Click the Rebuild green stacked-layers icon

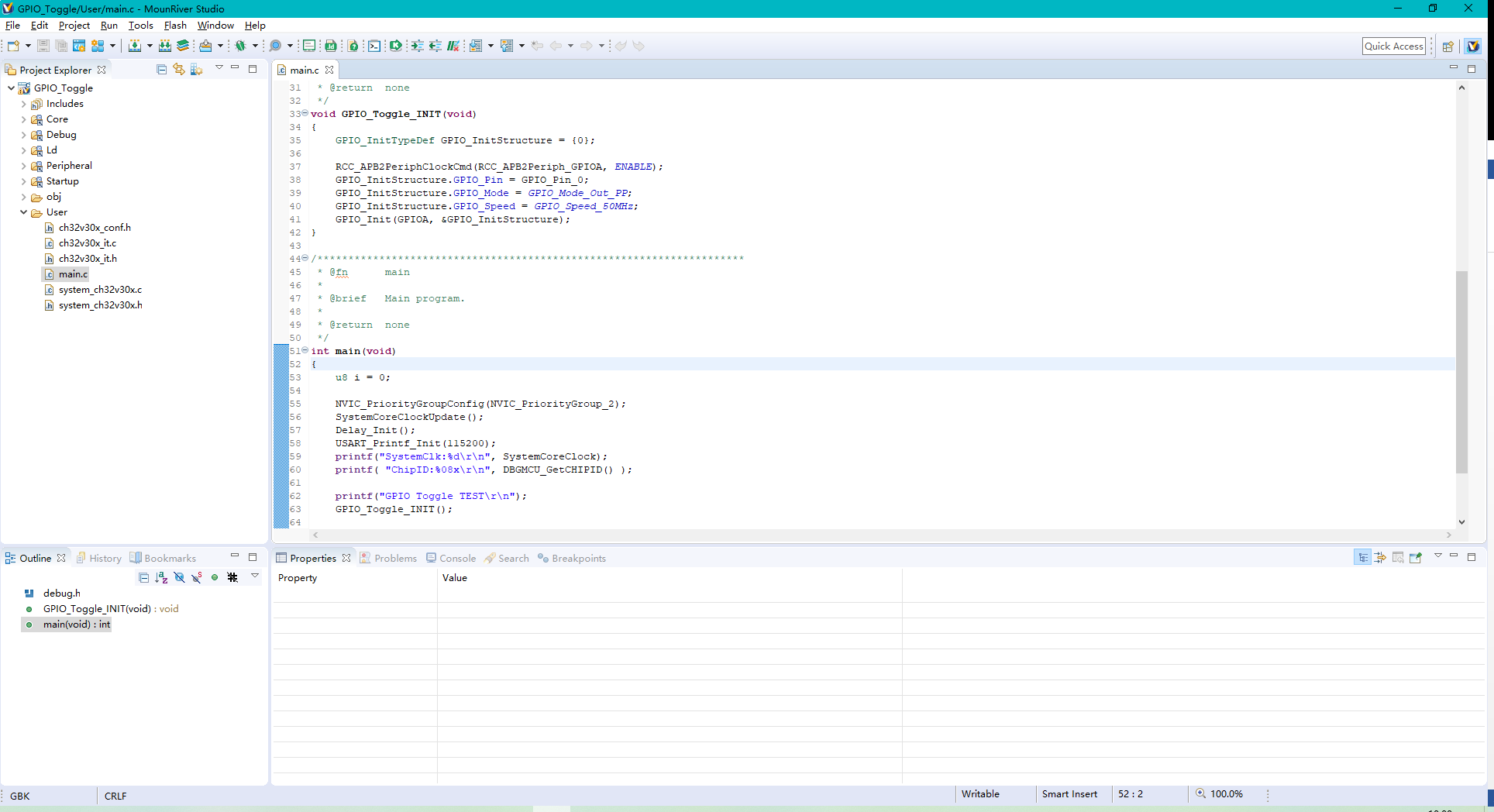[x=183, y=46]
